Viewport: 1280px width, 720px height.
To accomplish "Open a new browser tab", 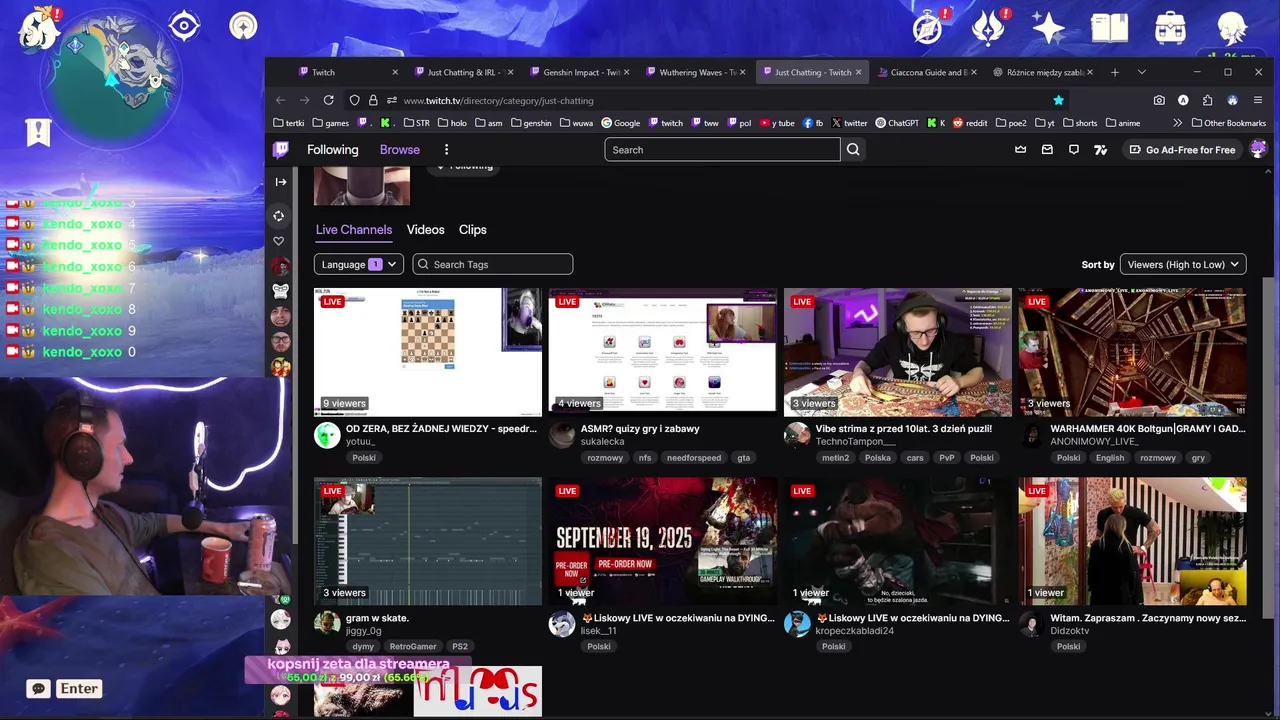I will (1115, 72).
